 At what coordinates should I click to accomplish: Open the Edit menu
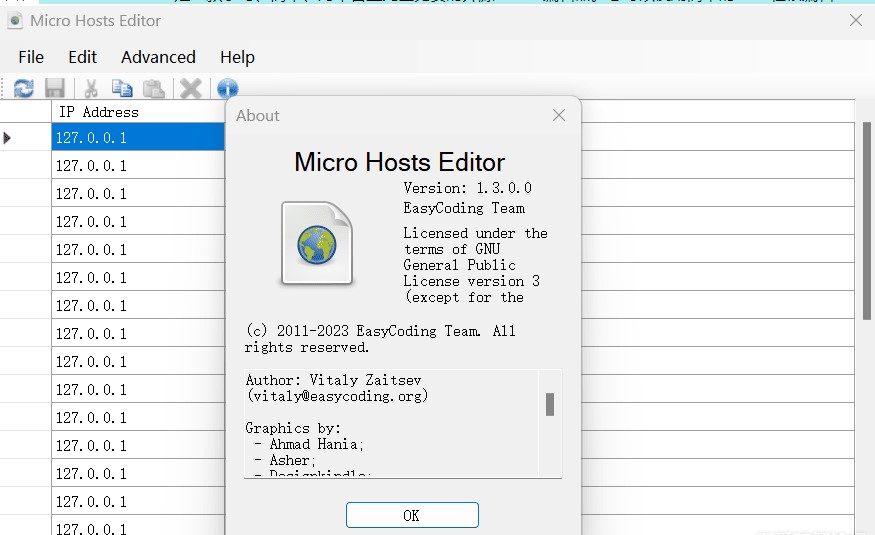click(82, 57)
